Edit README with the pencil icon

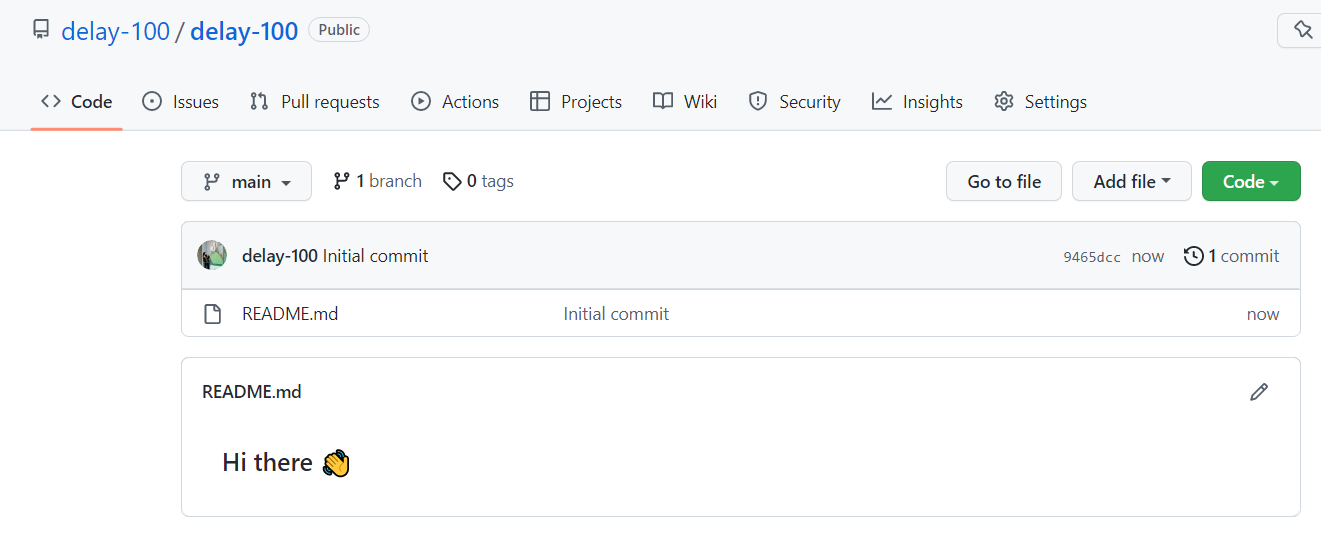[1259, 392]
